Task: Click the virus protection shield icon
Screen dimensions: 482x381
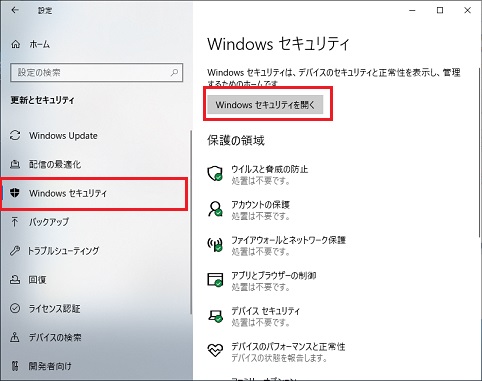Action: click(x=215, y=173)
